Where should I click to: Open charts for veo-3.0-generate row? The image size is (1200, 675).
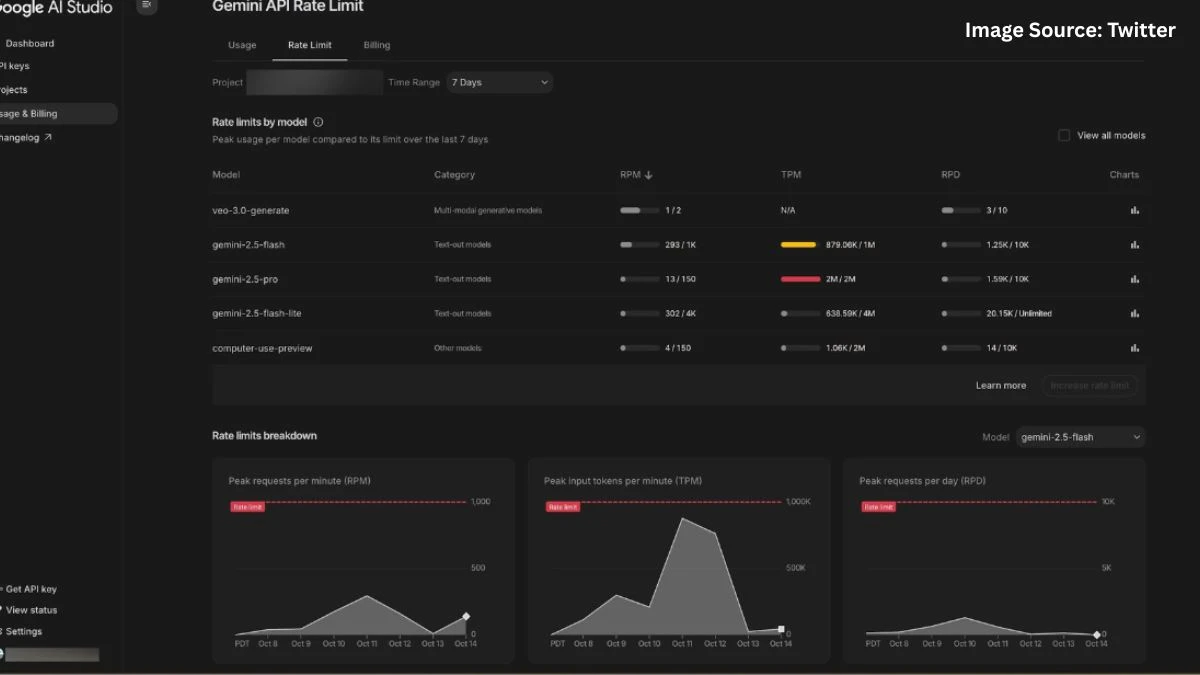(x=1134, y=210)
